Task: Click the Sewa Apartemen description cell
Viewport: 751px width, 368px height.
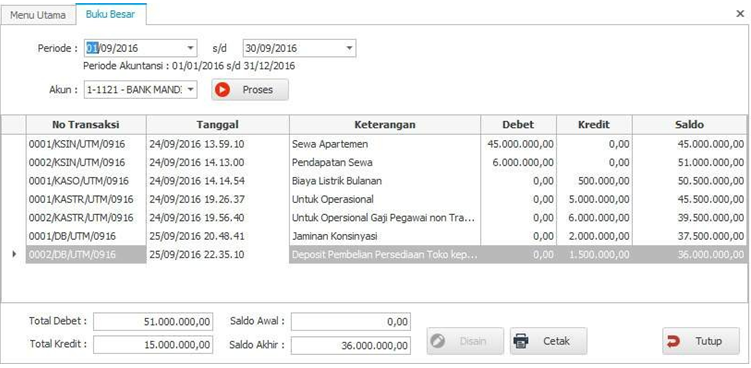Action: pos(385,144)
